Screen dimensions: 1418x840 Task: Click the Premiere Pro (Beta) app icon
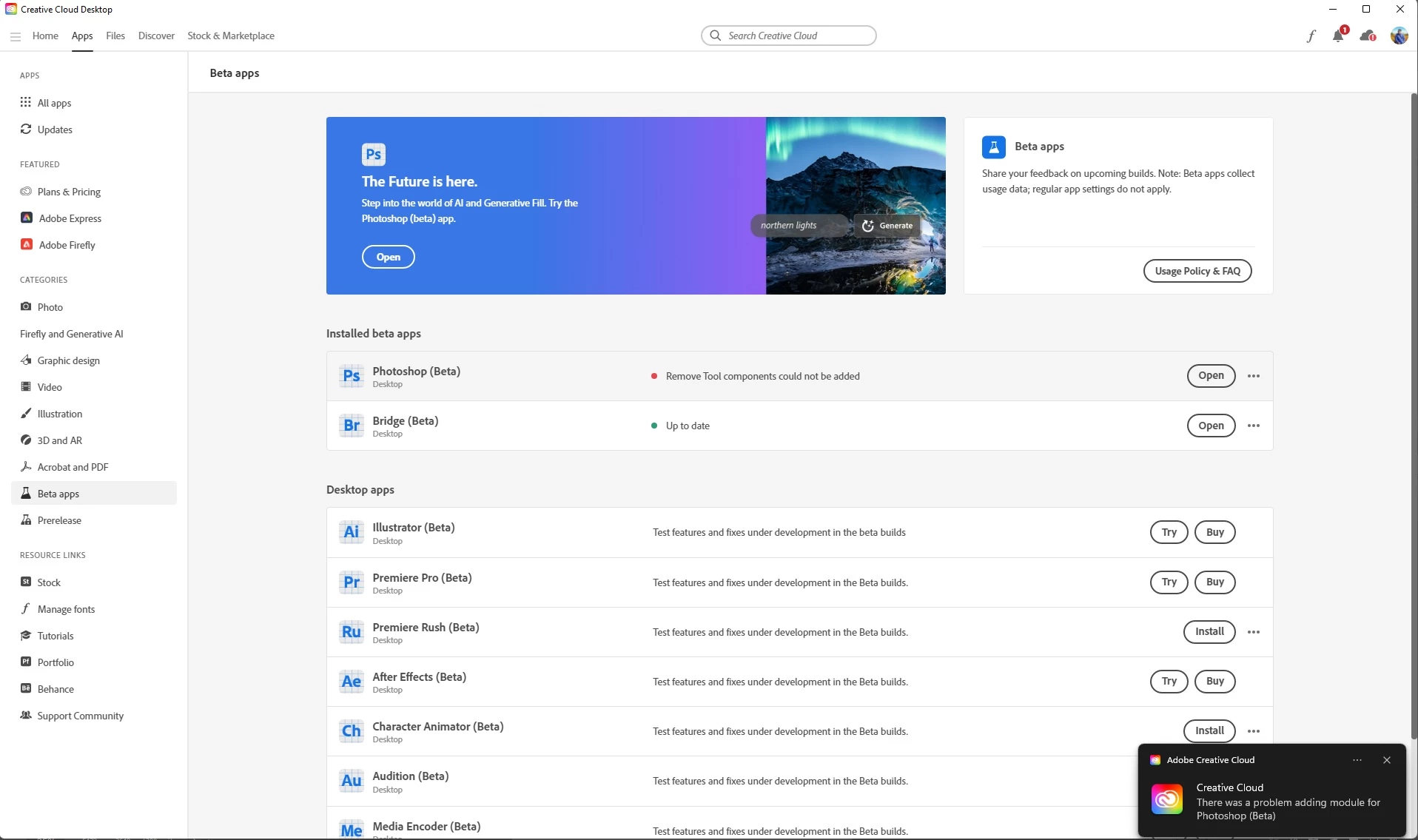tap(352, 582)
